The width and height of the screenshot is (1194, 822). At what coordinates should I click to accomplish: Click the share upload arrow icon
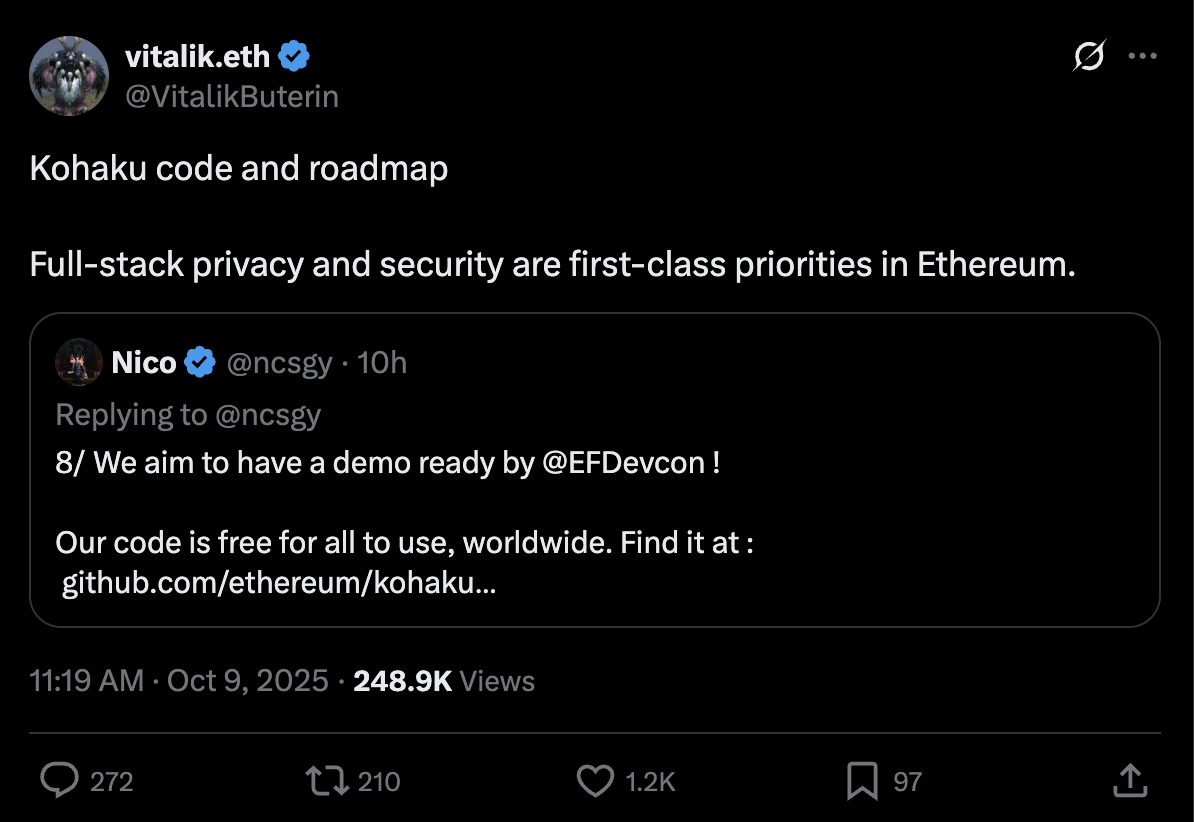coord(1129,780)
